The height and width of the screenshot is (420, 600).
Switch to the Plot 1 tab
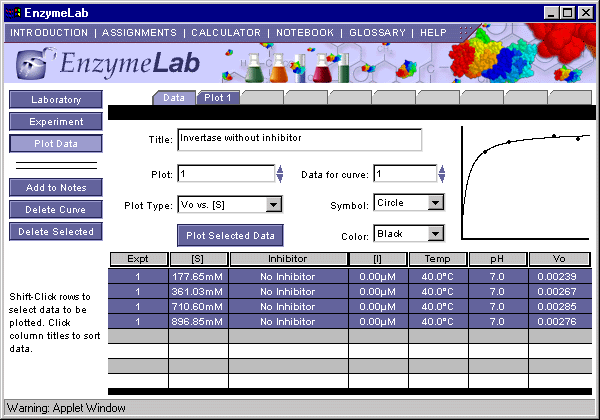[217, 98]
